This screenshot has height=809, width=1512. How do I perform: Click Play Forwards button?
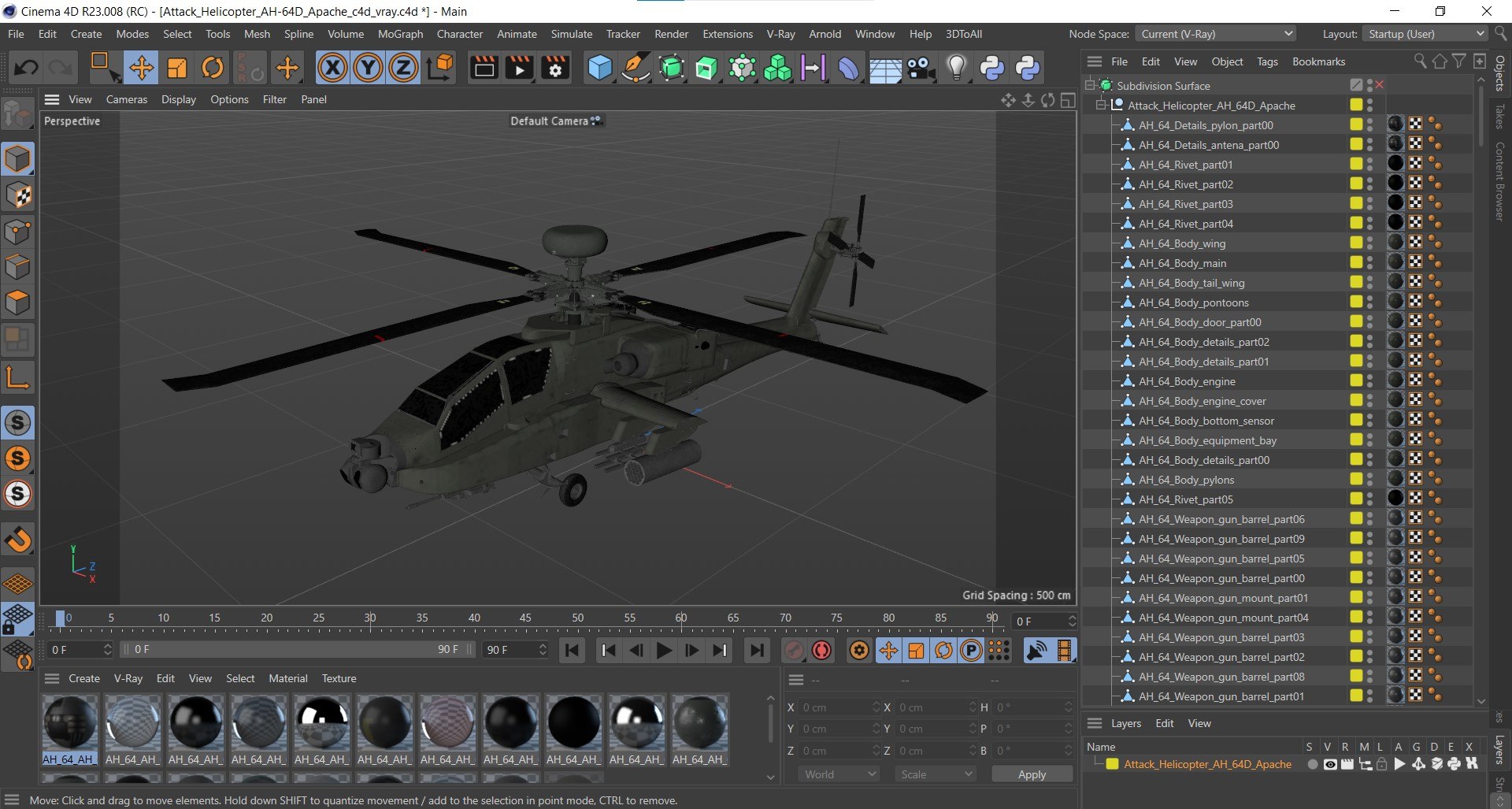click(664, 651)
